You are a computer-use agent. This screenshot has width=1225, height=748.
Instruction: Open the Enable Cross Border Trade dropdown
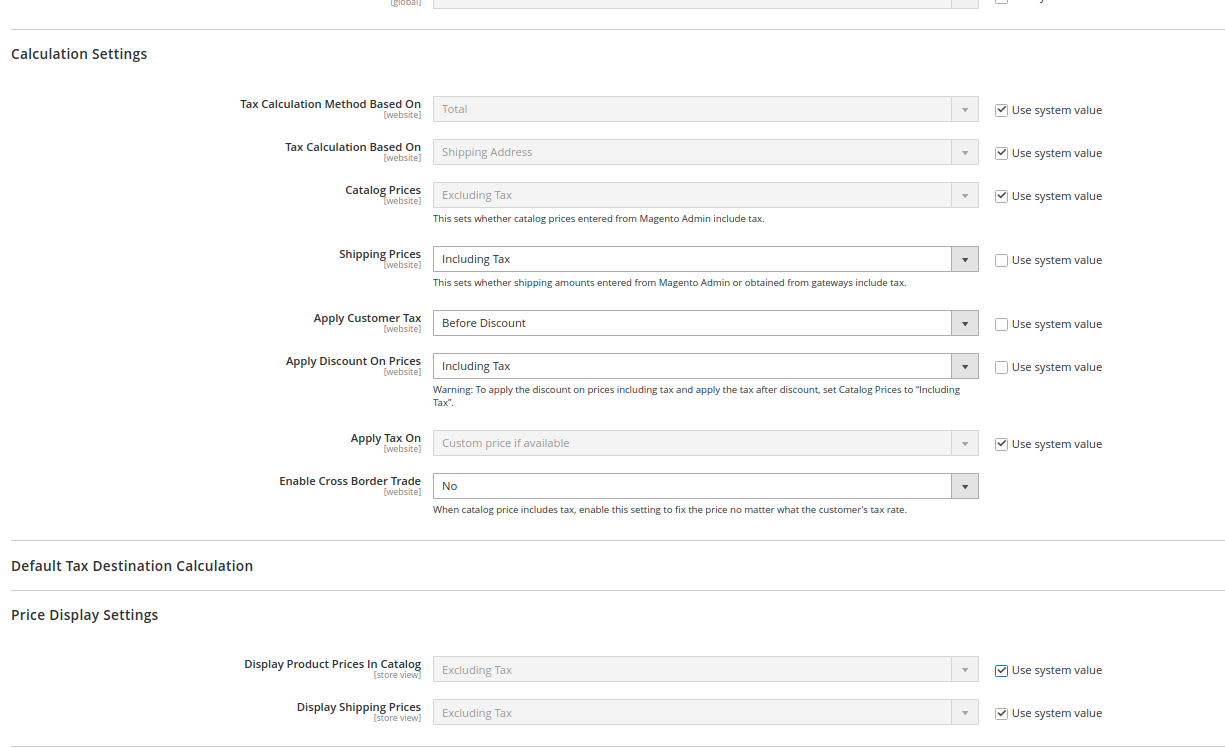(x=963, y=486)
